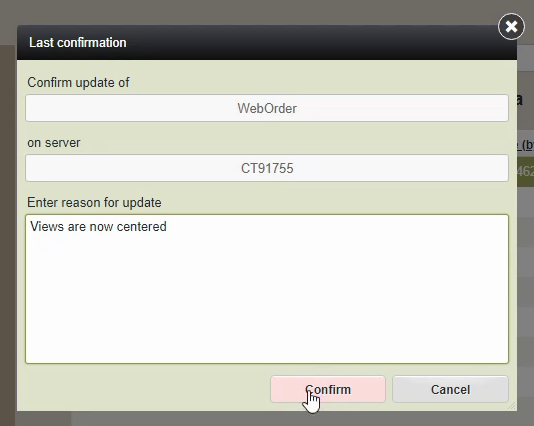Click empty area of black dialog header
534x426 pixels.
[x=307, y=43]
